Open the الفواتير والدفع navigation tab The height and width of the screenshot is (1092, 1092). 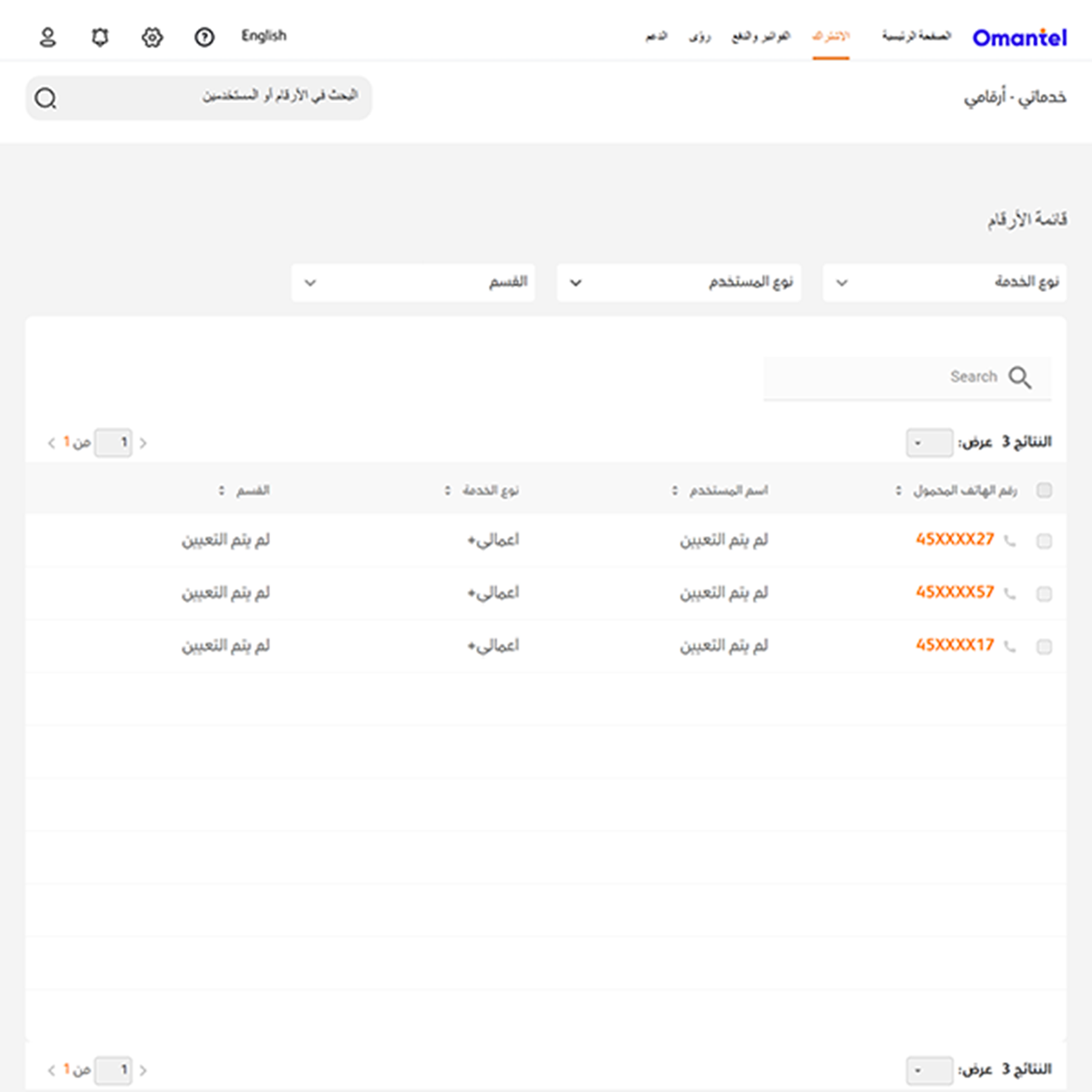pyautogui.click(x=761, y=36)
